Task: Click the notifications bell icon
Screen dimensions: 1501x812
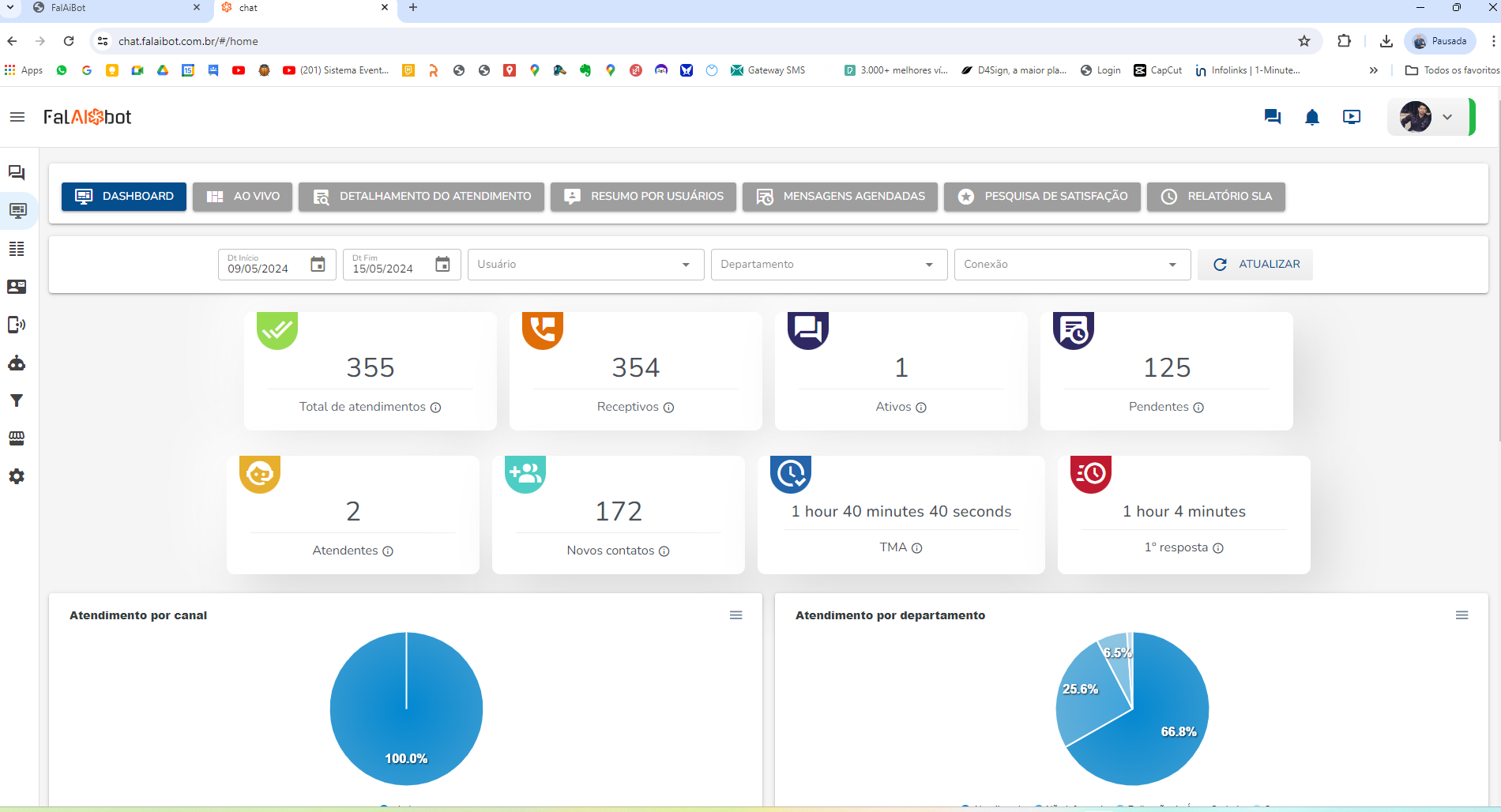Action: click(1312, 118)
